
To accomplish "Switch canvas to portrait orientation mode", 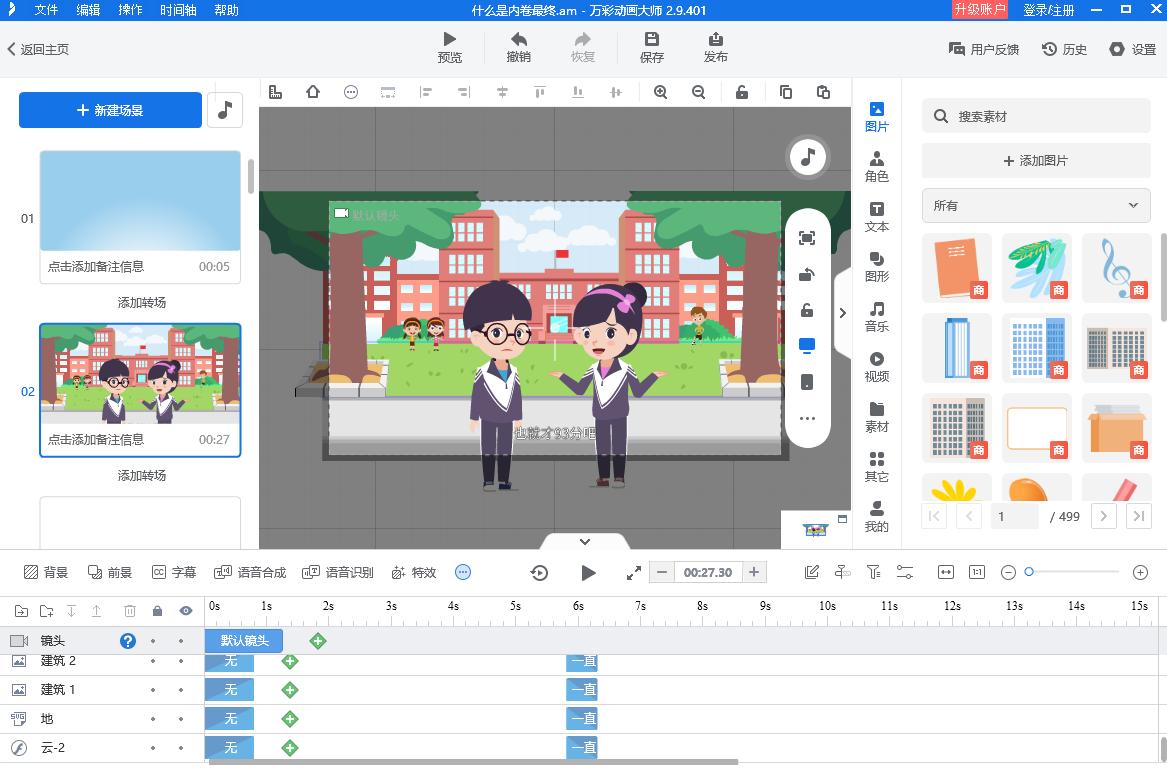I will click(x=807, y=383).
